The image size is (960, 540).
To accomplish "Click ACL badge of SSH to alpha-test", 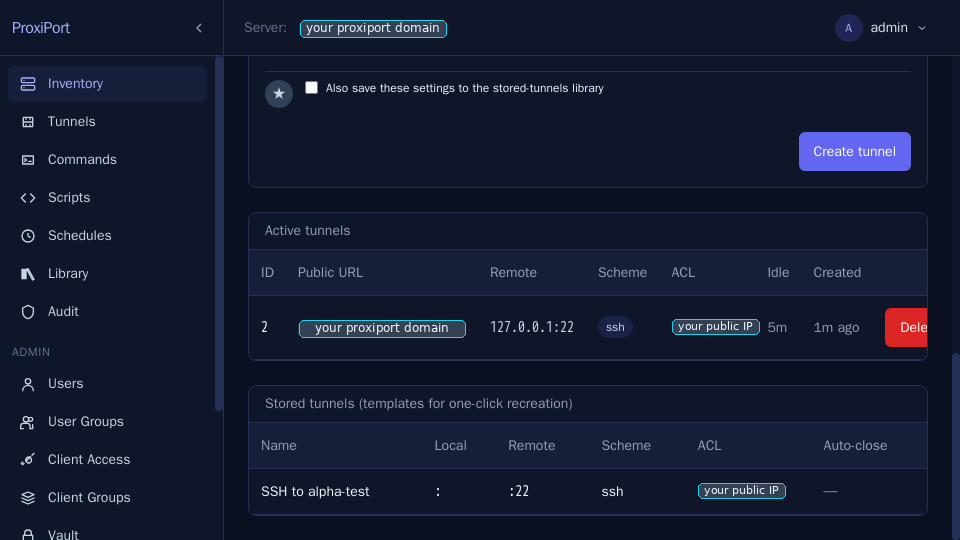I will [x=741, y=491].
